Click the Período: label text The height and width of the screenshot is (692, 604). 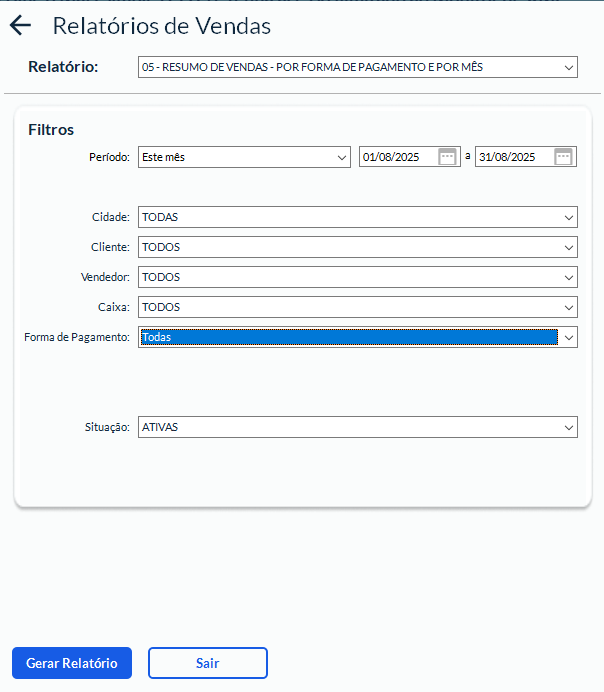[x=109, y=157]
